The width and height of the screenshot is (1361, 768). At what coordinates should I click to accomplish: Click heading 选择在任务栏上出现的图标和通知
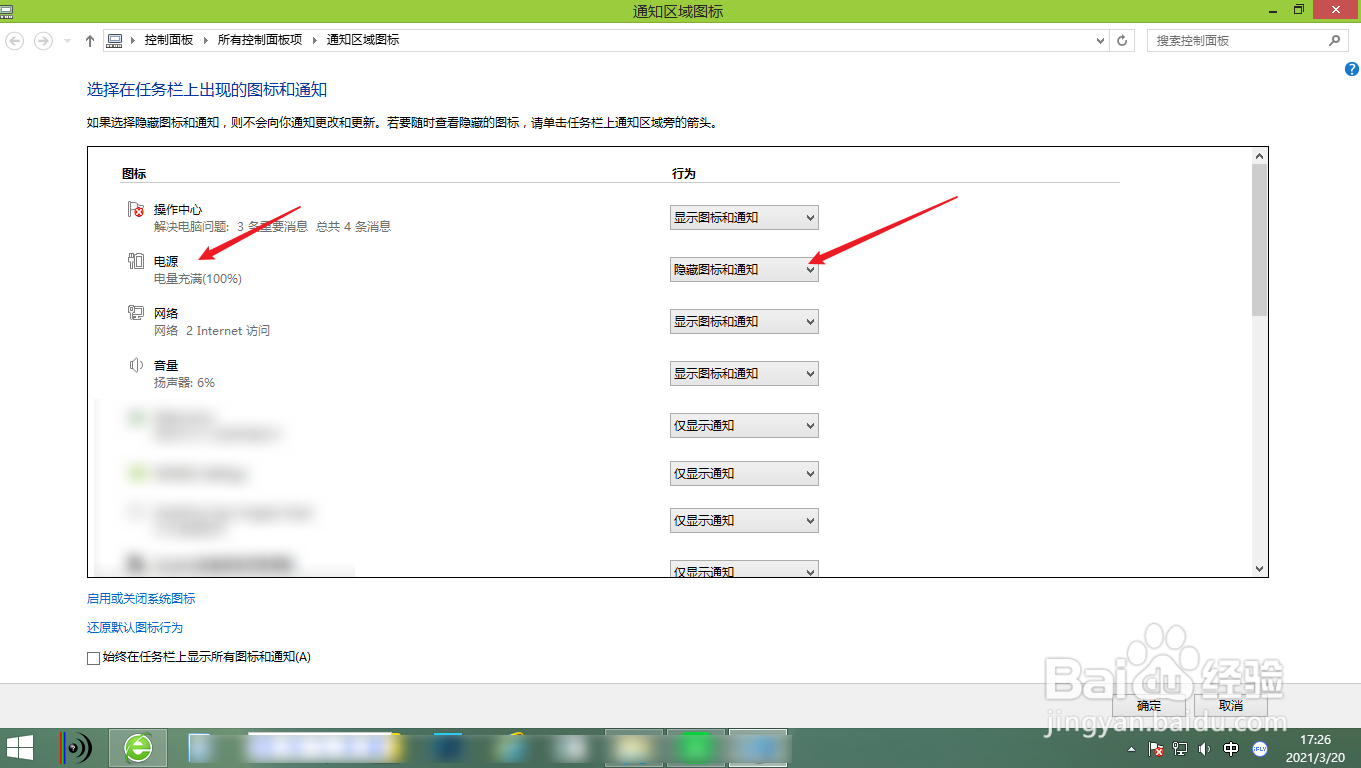(207, 90)
